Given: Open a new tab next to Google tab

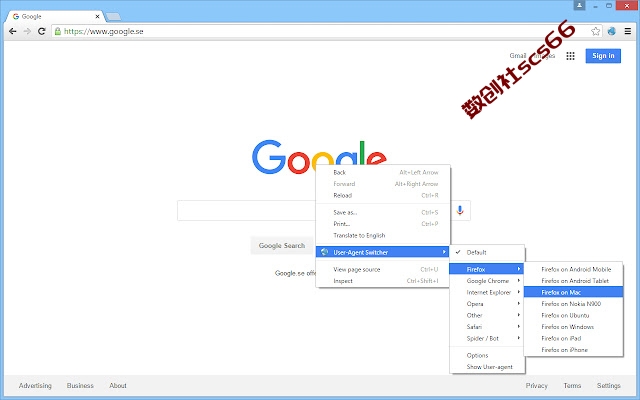Looking at the screenshot, I should pyautogui.click(x=113, y=17).
